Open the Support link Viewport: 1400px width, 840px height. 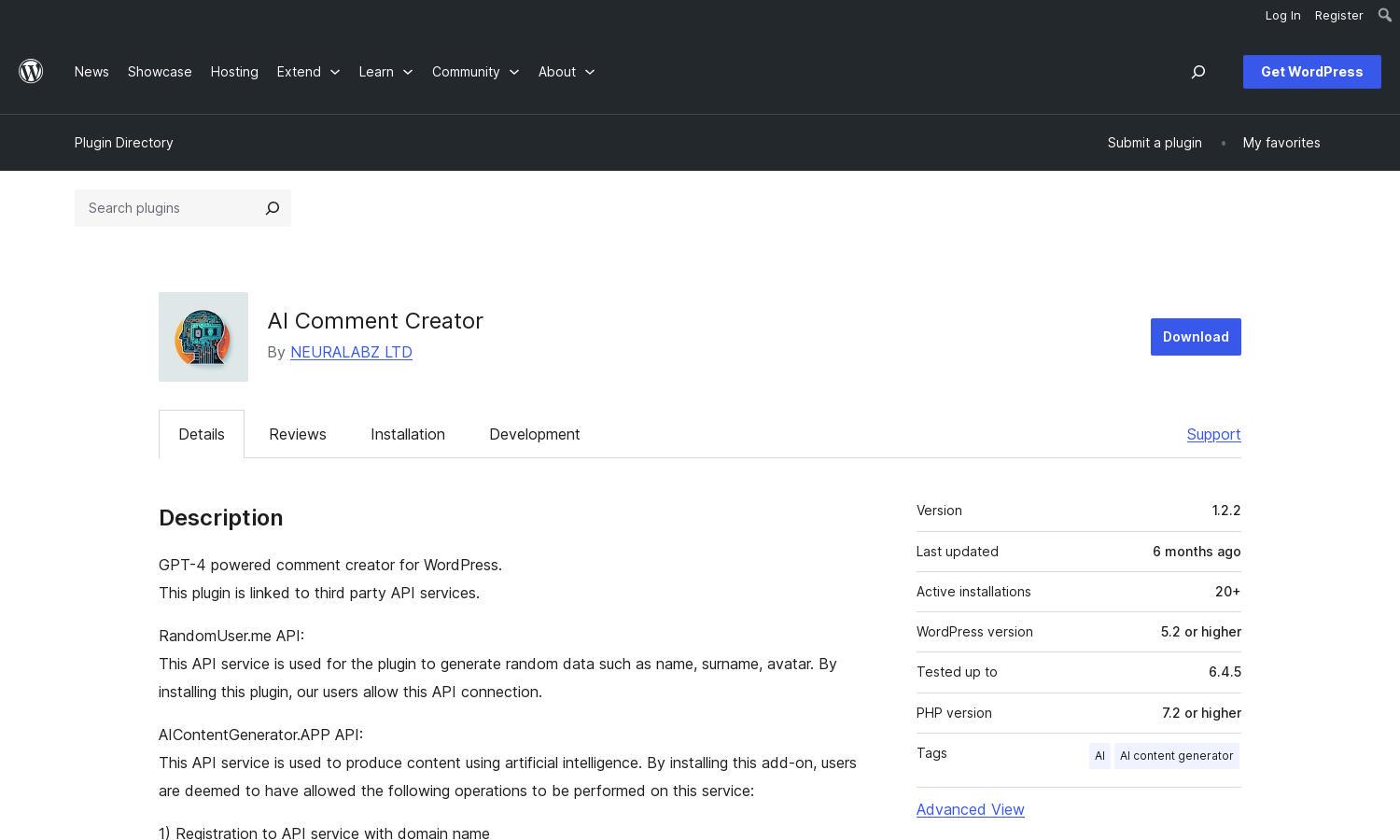pos(1213,434)
